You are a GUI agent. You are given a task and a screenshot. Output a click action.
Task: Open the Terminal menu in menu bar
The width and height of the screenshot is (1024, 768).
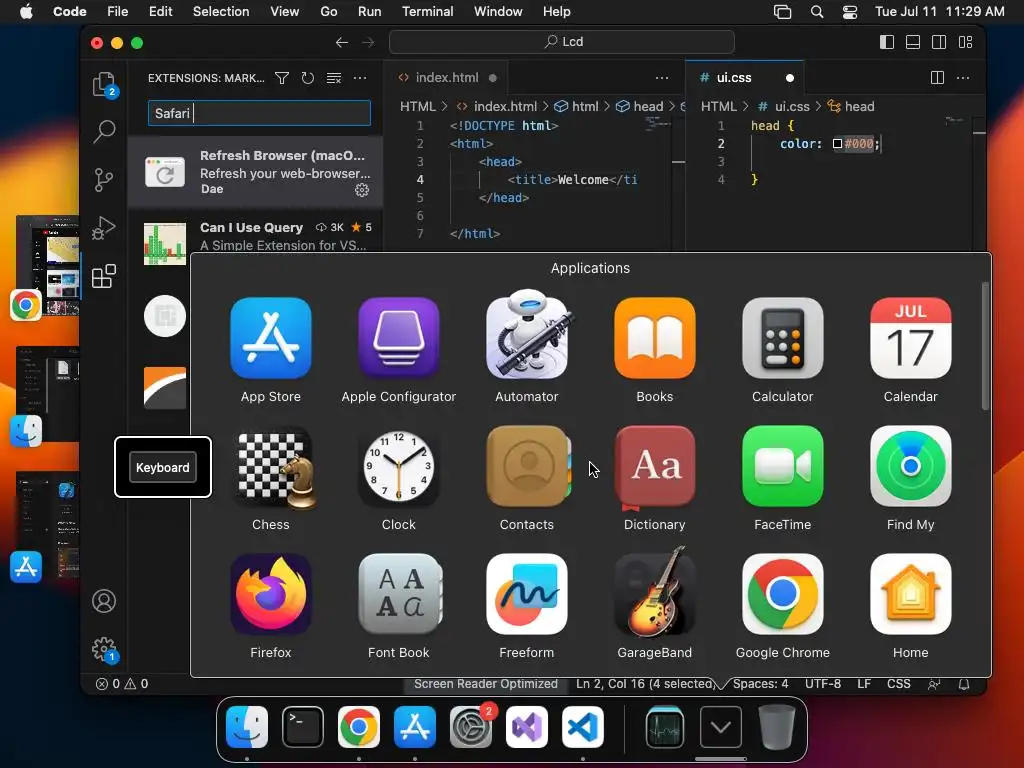point(427,12)
